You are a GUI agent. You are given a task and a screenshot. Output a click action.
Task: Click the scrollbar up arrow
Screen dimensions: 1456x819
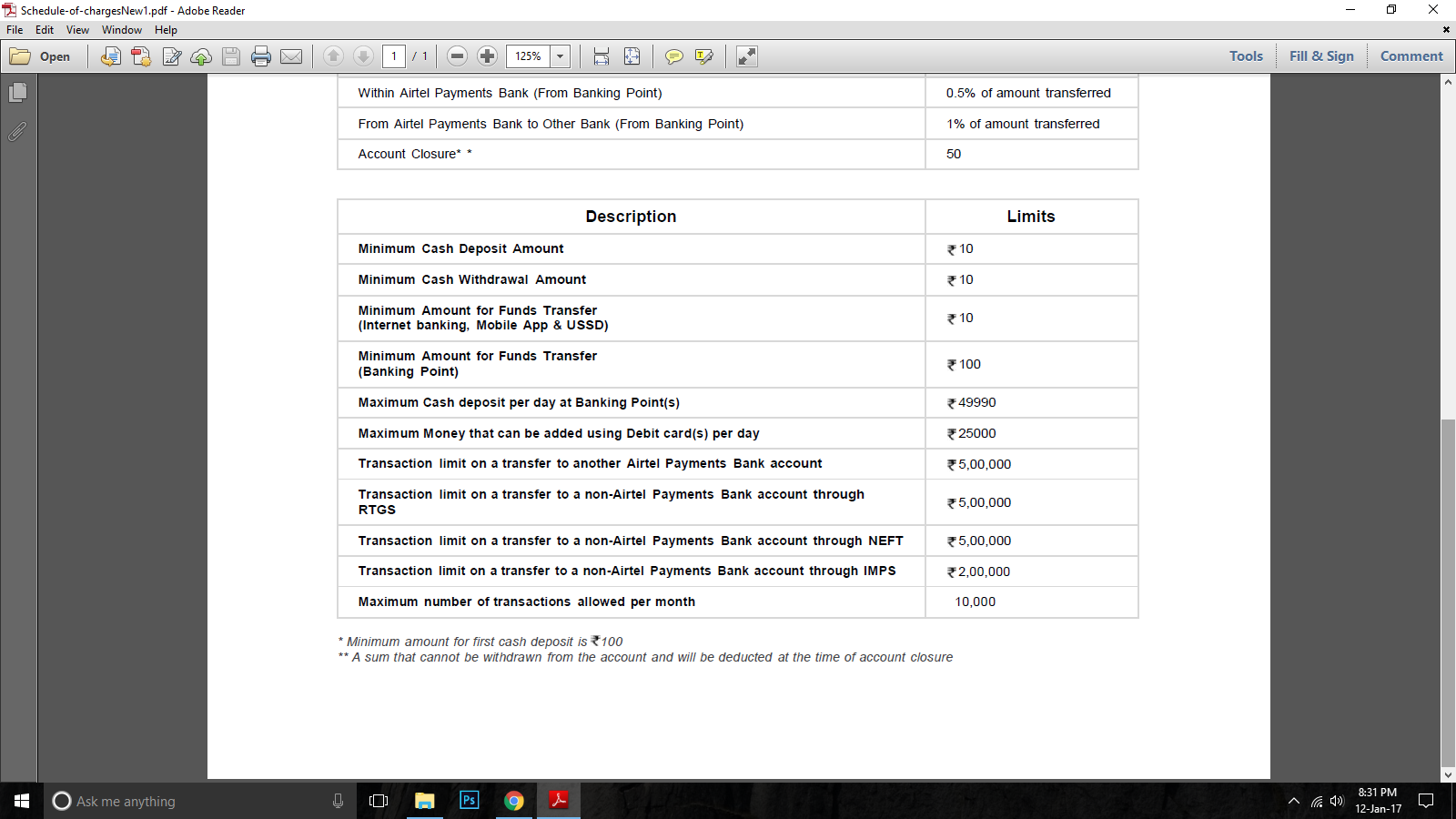[1448, 82]
